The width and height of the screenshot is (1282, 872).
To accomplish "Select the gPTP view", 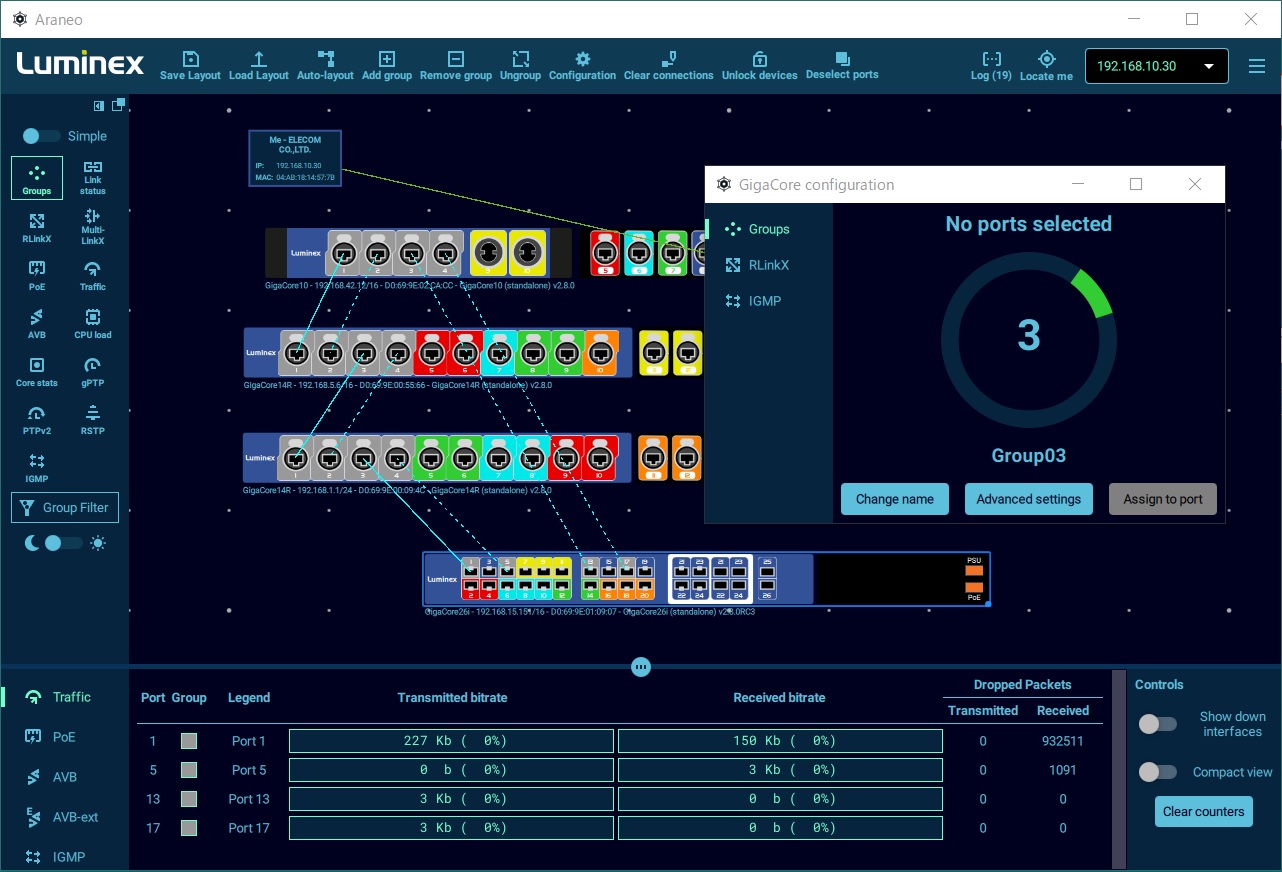I will pos(92,370).
